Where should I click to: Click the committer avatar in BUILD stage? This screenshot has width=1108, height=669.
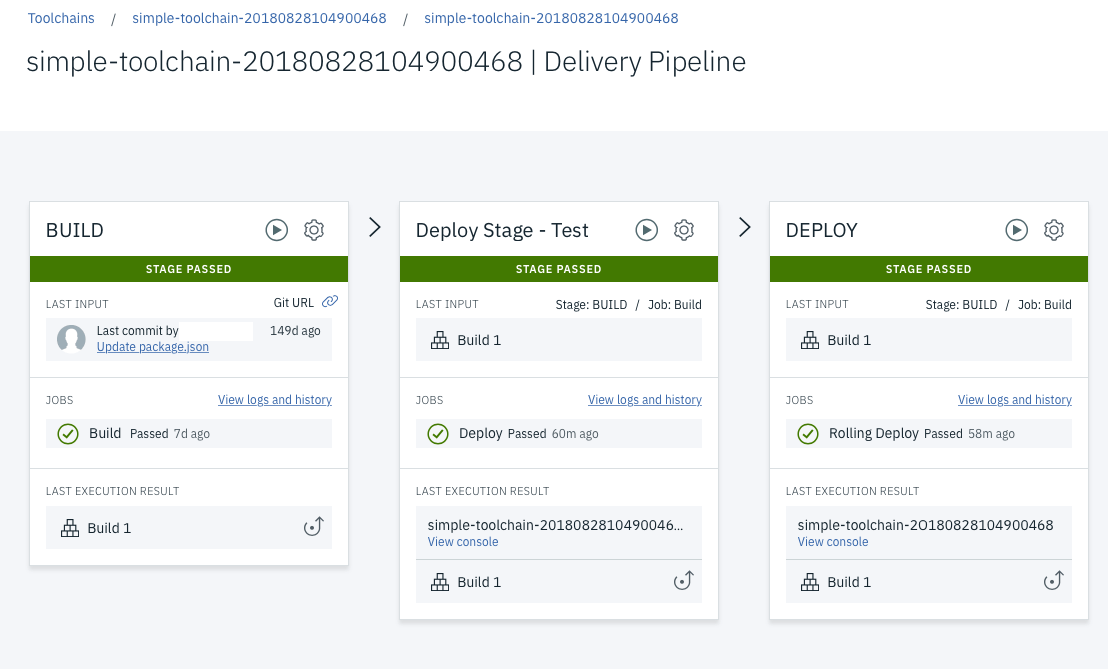point(71,339)
